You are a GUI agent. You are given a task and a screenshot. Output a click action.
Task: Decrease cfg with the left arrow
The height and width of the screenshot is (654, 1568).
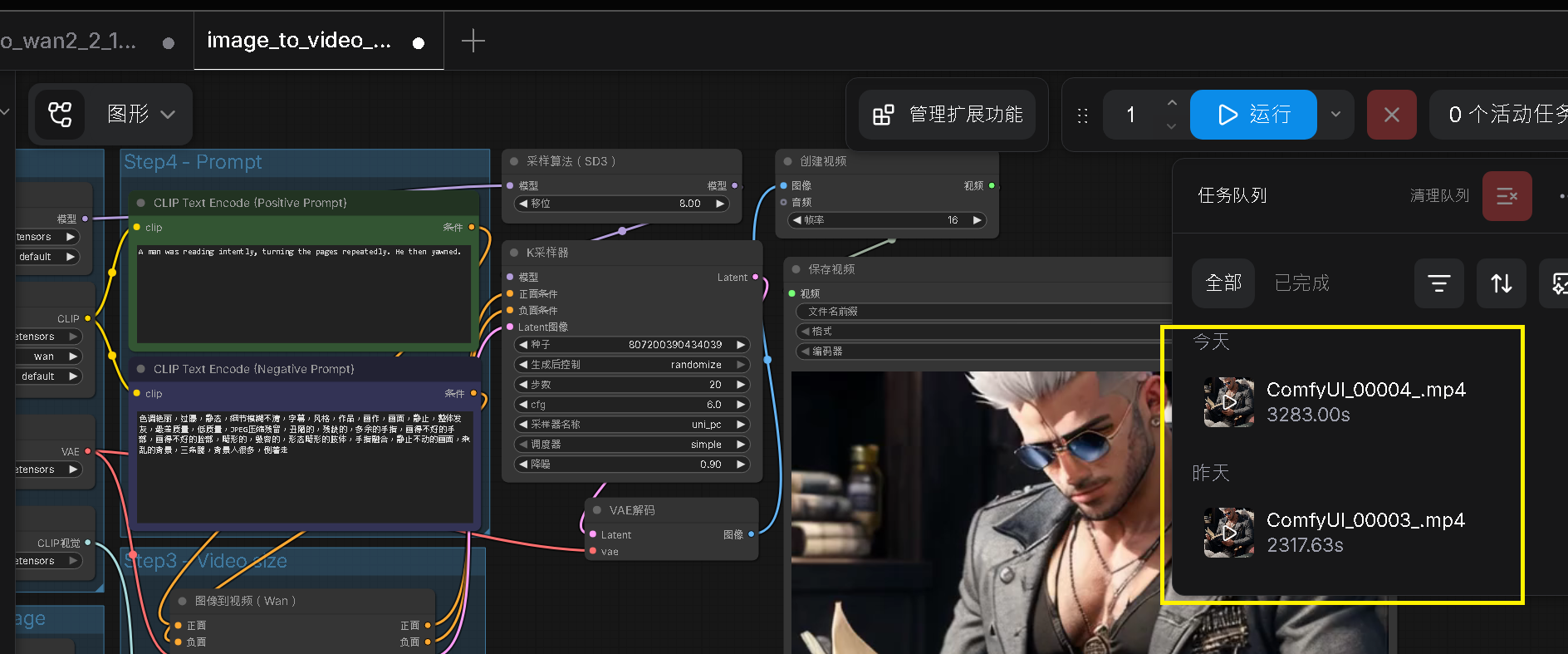pos(523,405)
